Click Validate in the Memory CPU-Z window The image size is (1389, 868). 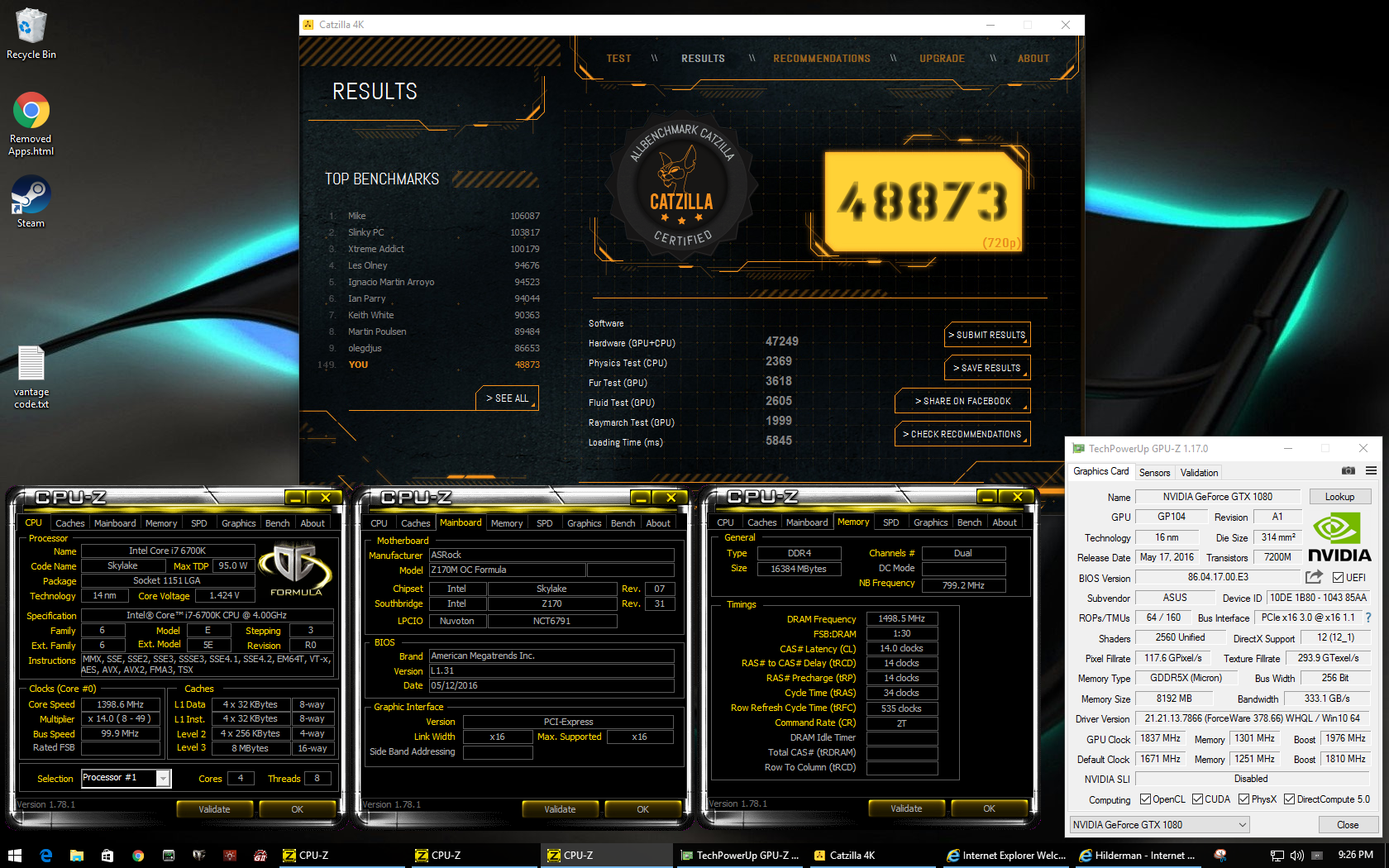906,808
